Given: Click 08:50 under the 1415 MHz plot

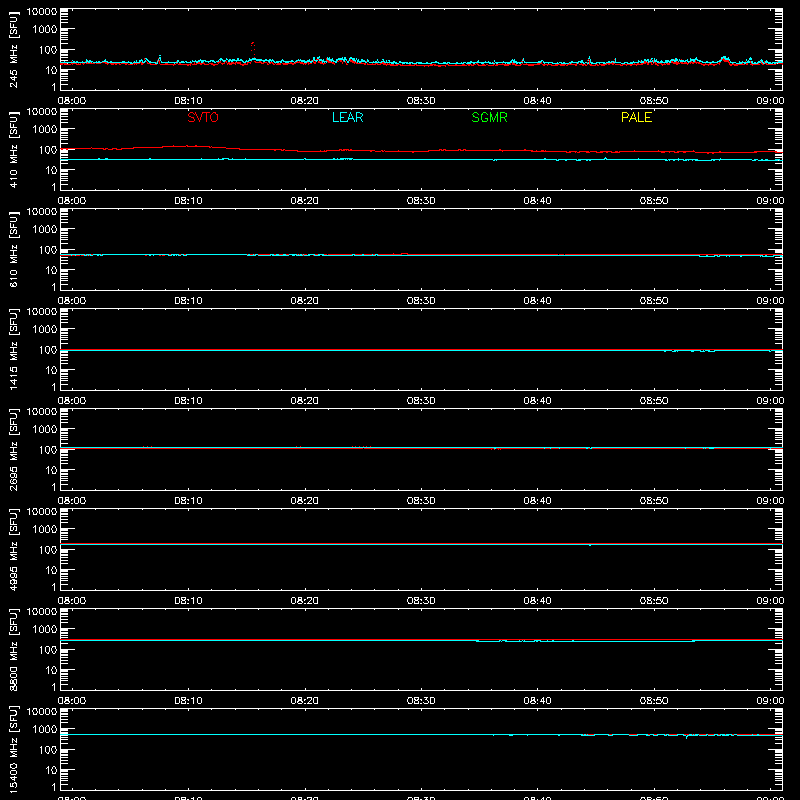Looking at the screenshot, I should point(654,401).
